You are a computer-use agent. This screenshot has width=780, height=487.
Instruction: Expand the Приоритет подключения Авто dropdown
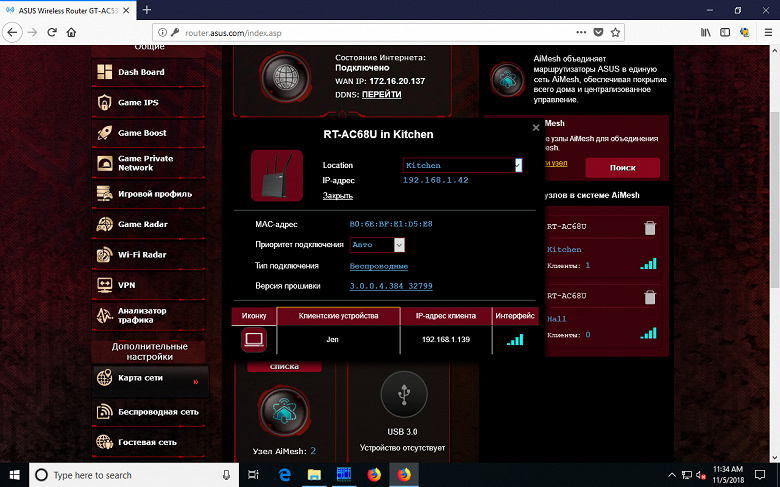tap(378, 245)
